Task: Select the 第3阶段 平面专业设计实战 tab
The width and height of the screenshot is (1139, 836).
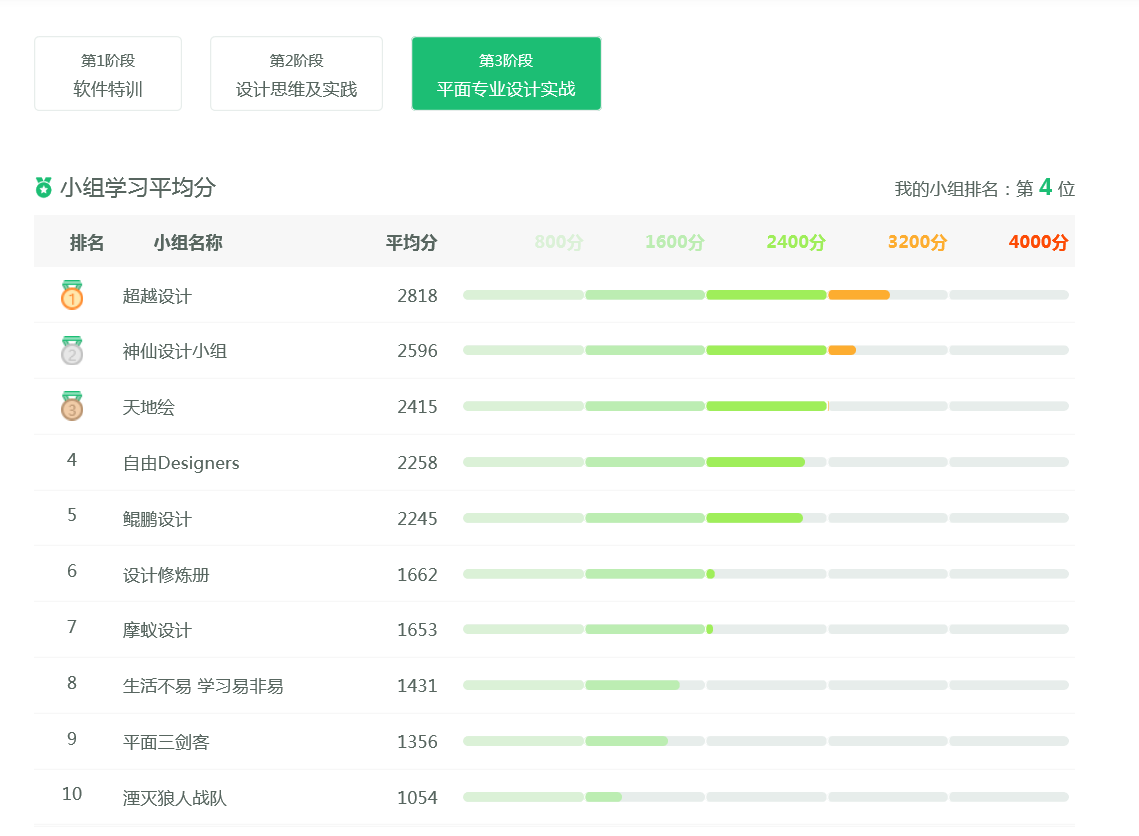Action: coord(506,74)
